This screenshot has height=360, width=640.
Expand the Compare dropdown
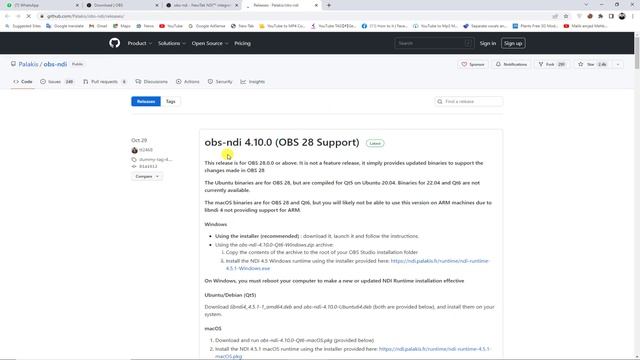(147, 176)
